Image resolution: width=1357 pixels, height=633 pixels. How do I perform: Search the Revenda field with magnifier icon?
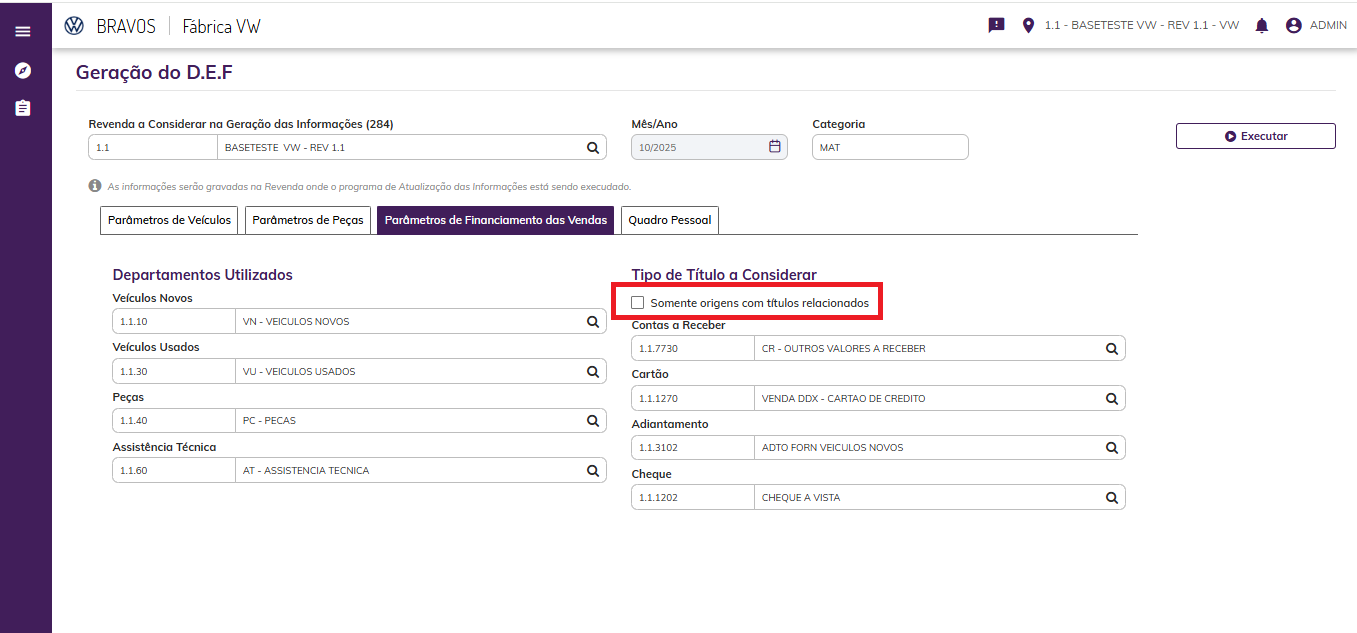click(x=593, y=148)
